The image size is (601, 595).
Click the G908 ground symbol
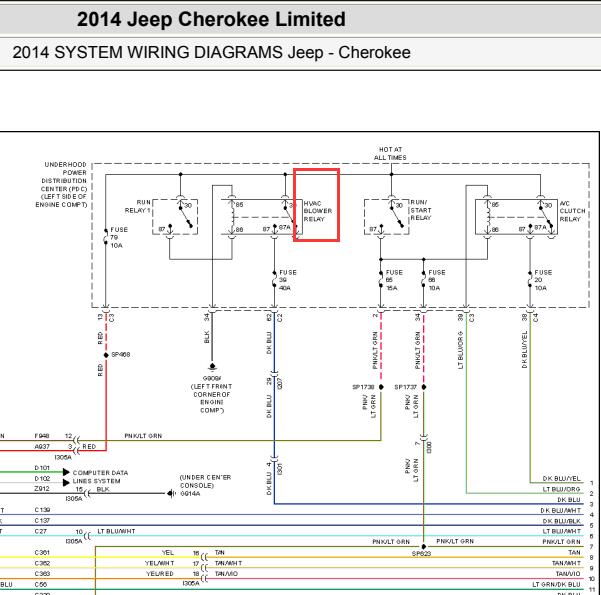click(212, 367)
